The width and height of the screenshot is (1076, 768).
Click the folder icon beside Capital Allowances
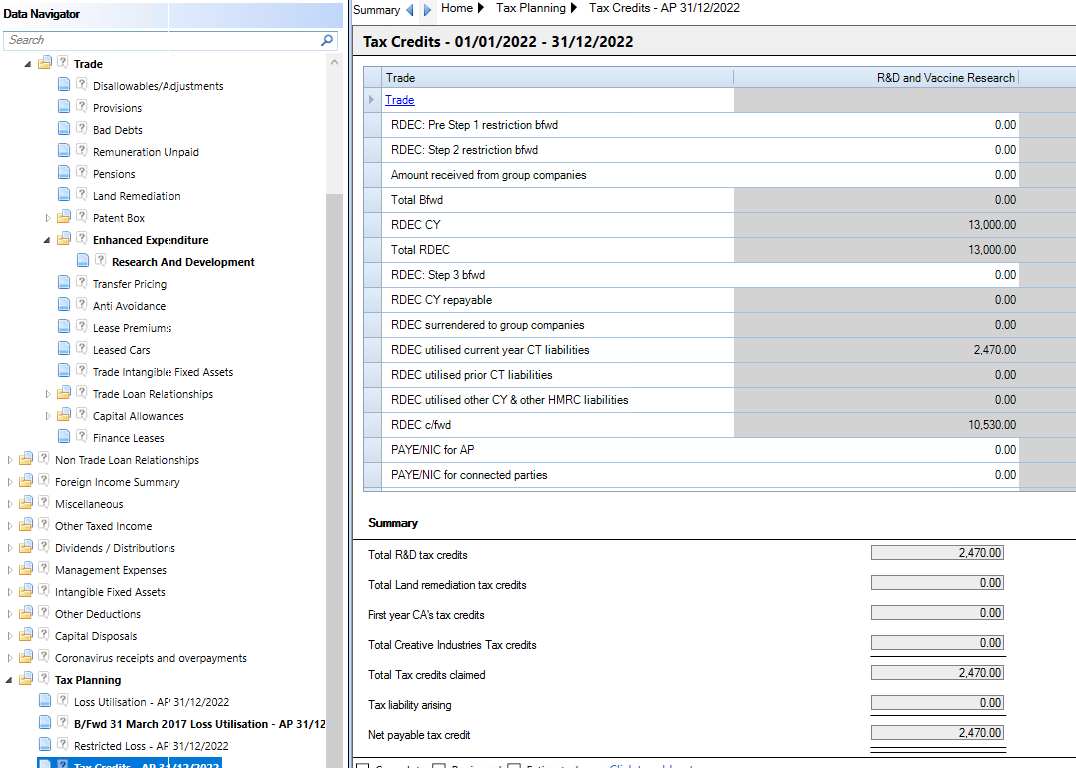tap(64, 415)
